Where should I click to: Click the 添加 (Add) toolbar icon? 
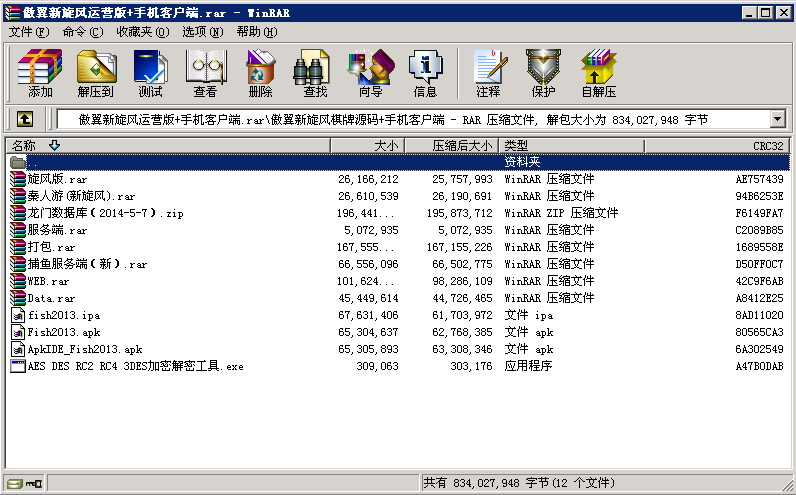40,74
